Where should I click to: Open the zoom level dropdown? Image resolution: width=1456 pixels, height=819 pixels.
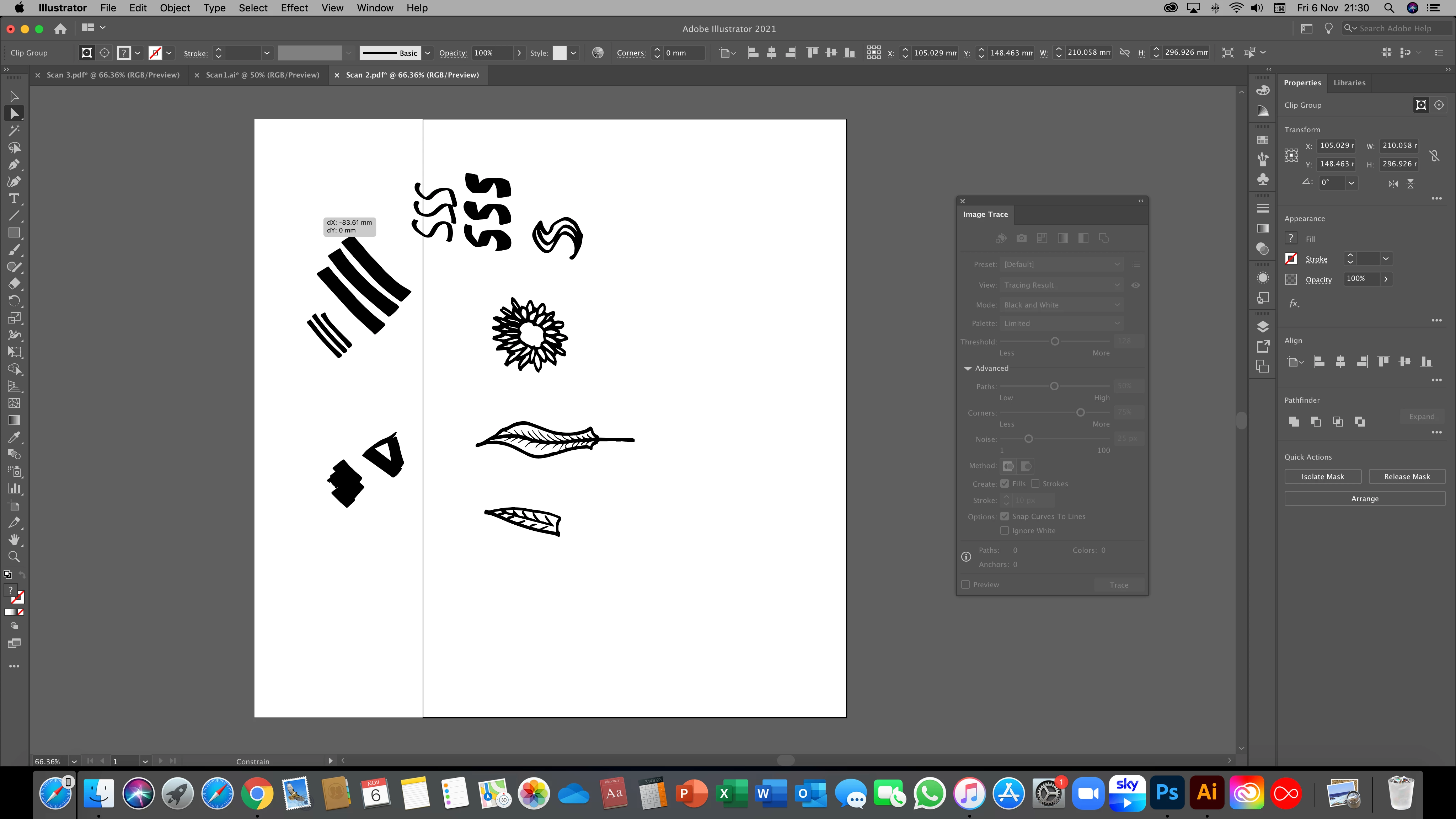(74, 761)
